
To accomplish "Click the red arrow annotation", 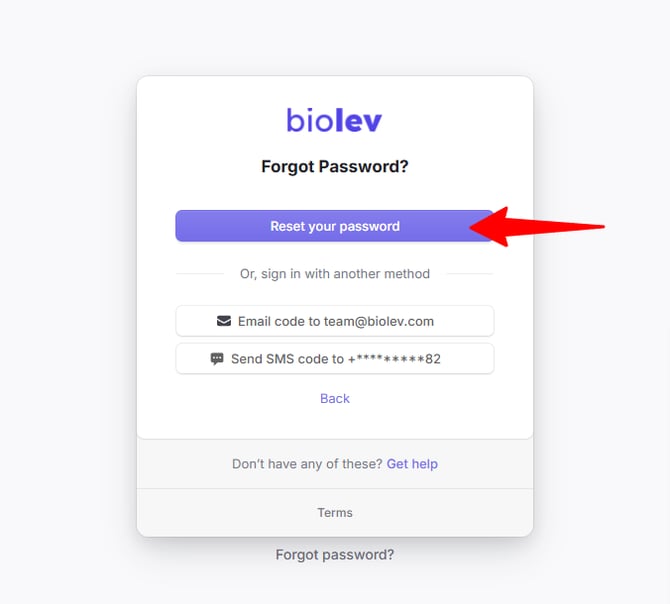I will (x=537, y=226).
